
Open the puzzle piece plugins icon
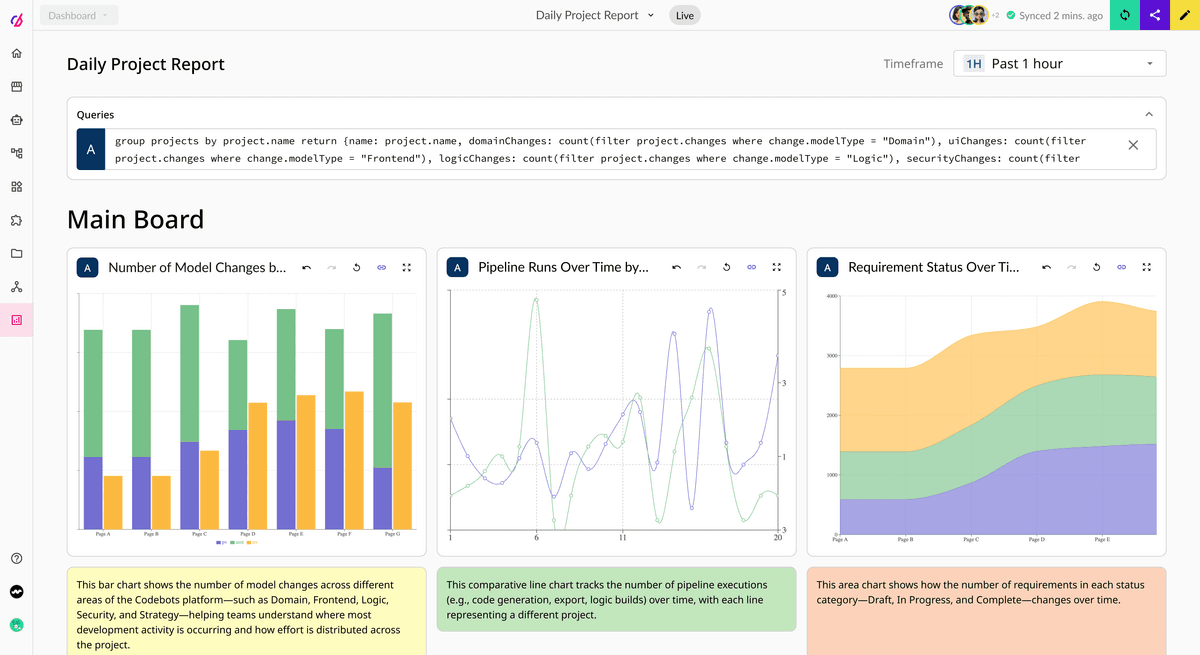[x=16, y=220]
